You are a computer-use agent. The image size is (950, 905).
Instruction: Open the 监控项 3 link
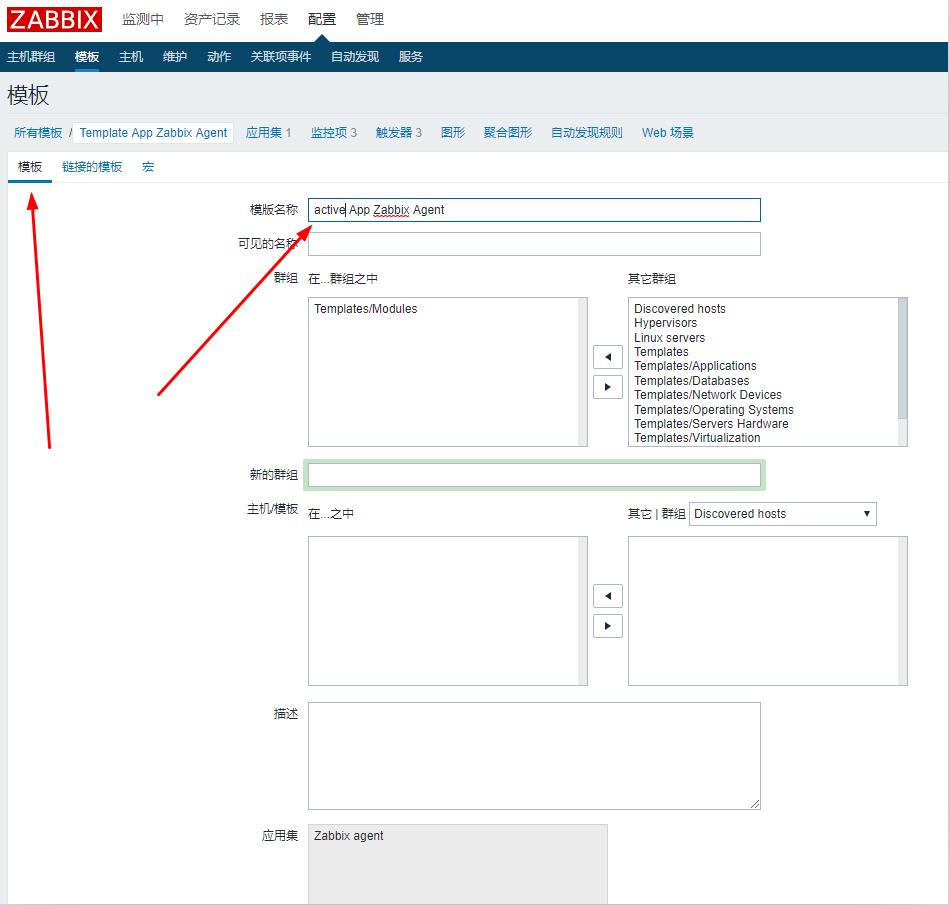tap(334, 133)
